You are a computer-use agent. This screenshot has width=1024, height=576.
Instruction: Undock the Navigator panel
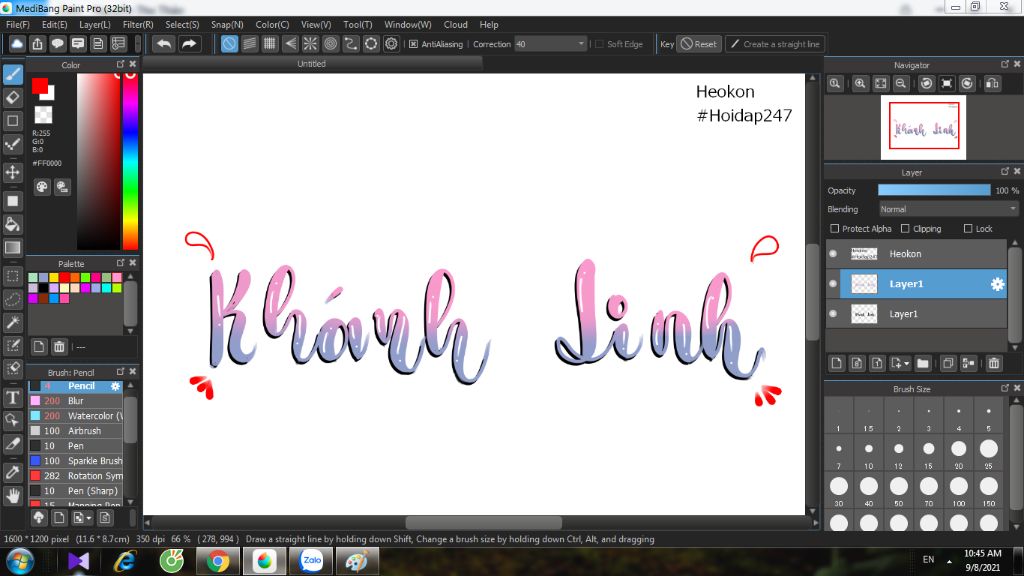[x=1004, y=64]
